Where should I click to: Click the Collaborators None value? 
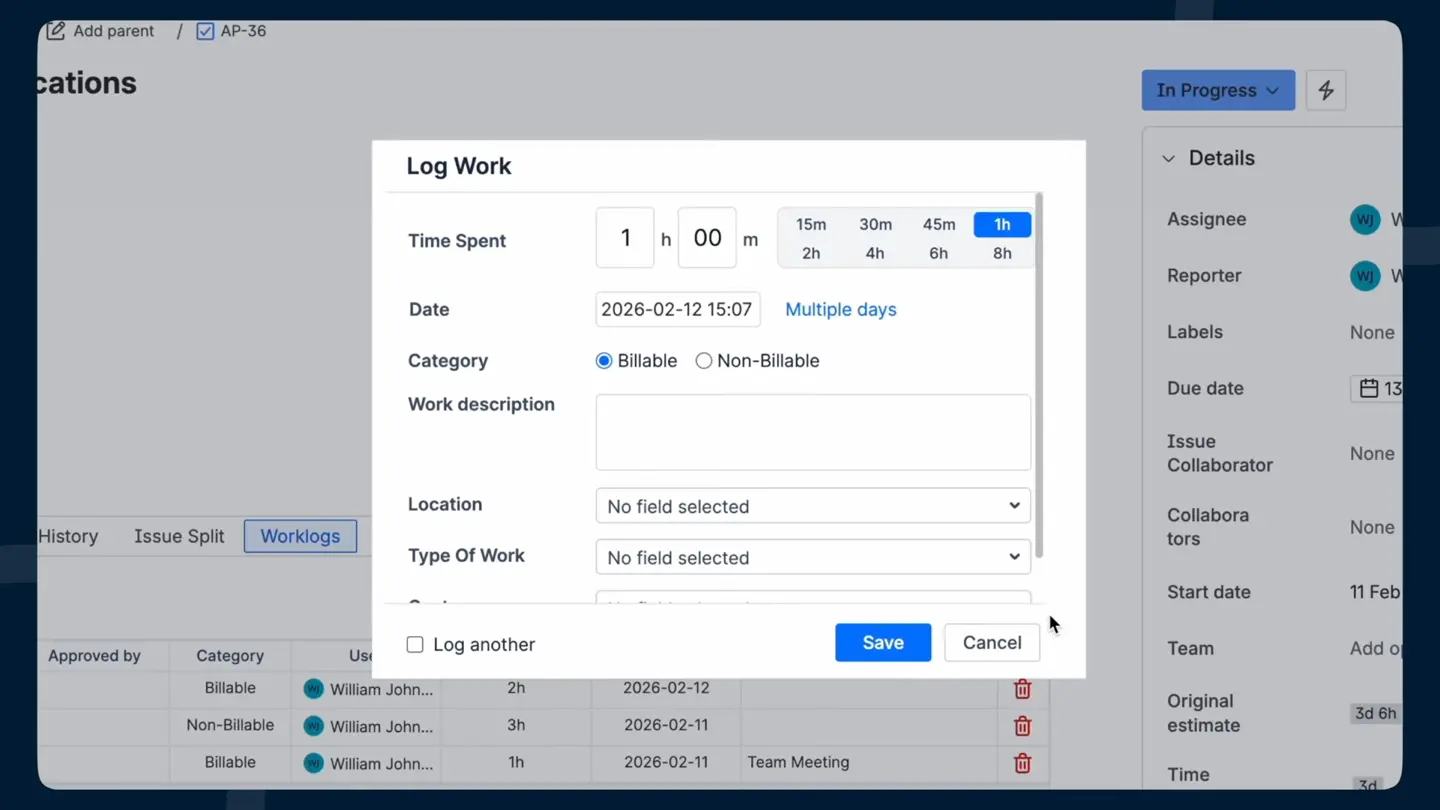1372,528
